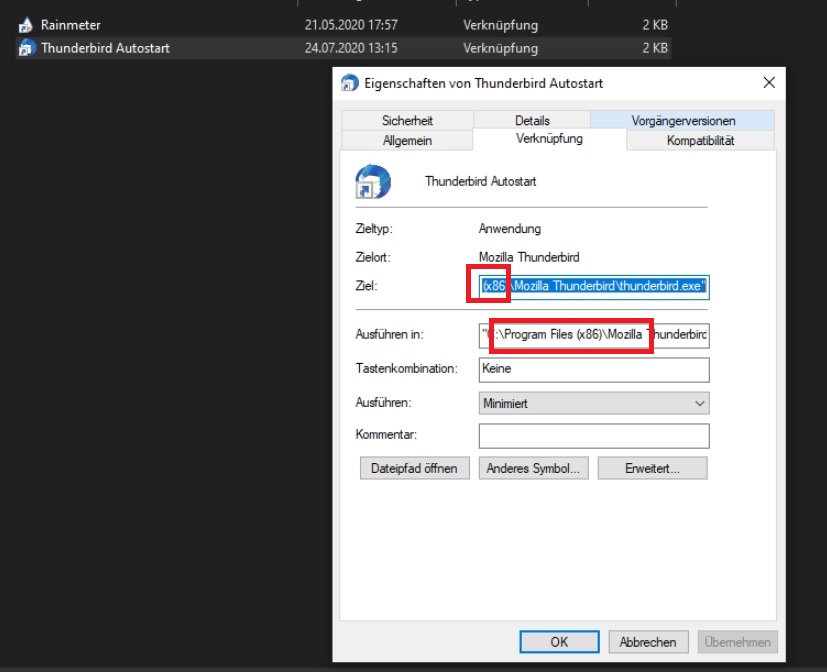Close the Eigenschaften dialog with X
This screenshot has width=827, height=672.
click(768, 83)
